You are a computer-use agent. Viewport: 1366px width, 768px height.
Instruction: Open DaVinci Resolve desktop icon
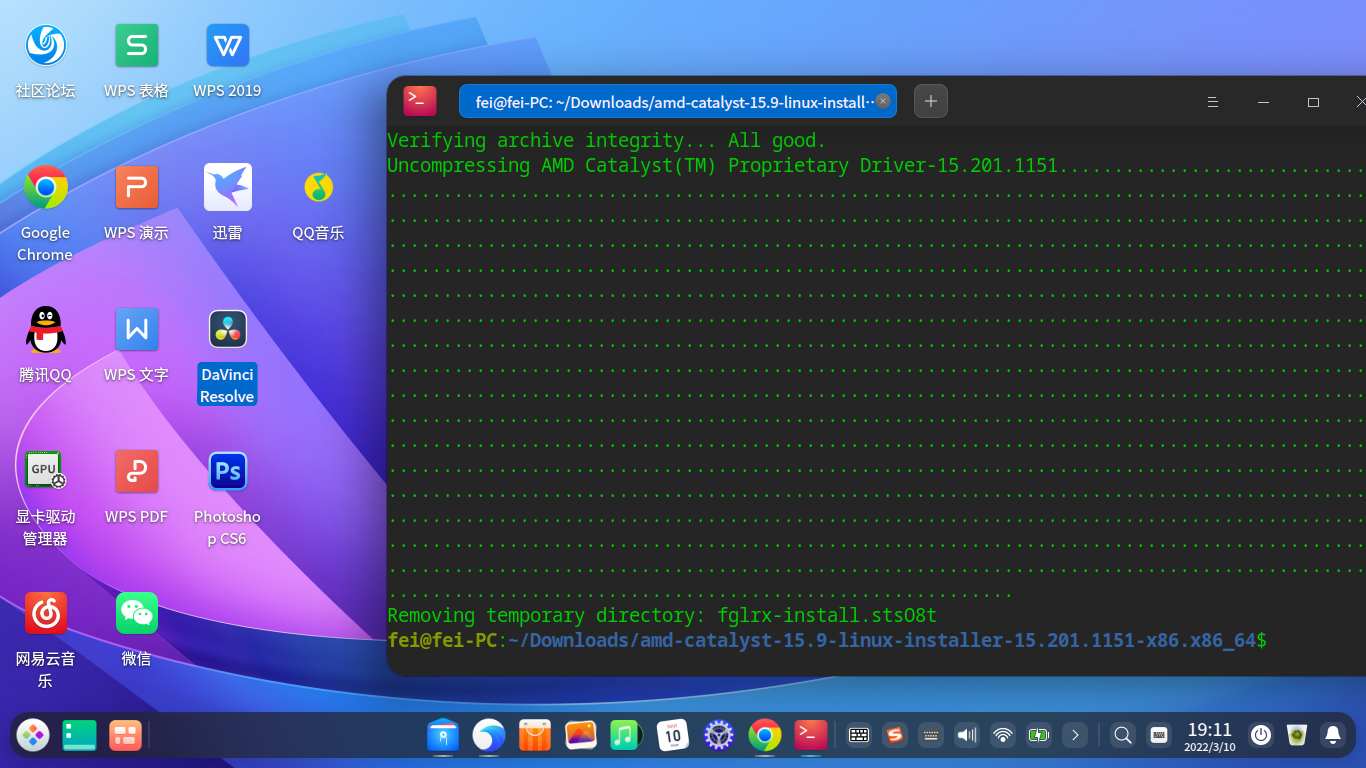coord(228,330)
